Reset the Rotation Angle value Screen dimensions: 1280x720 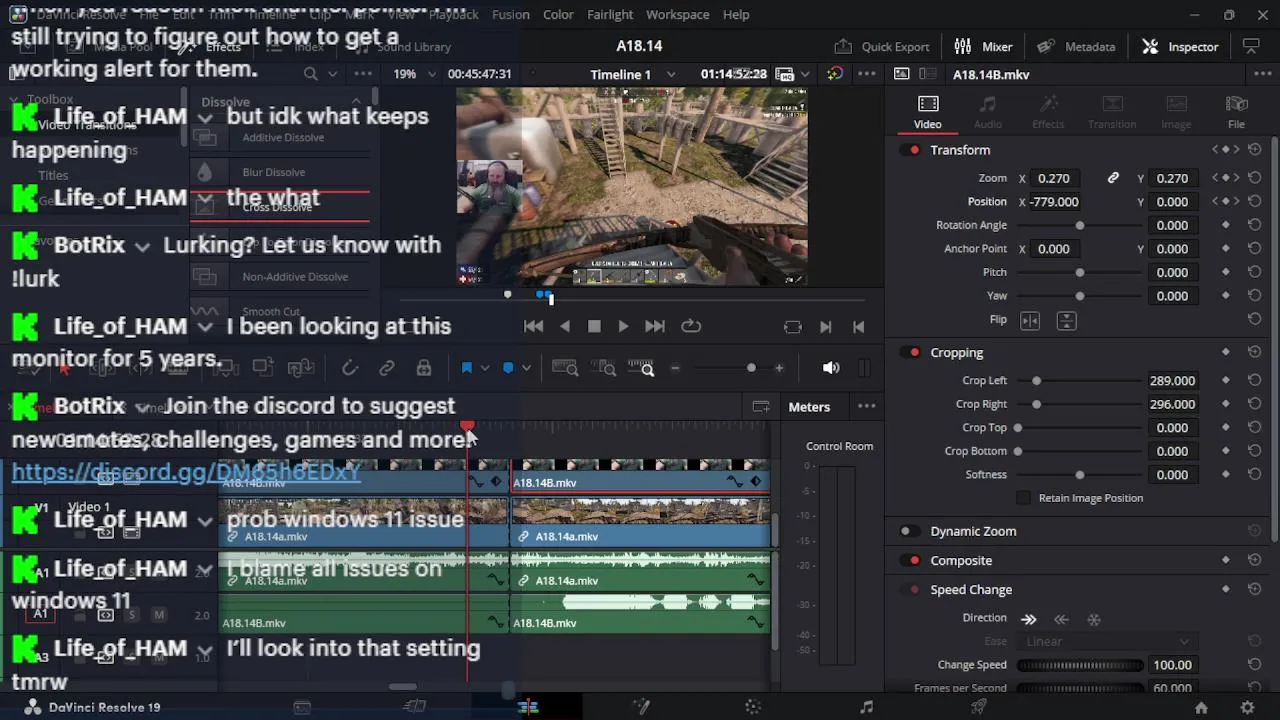pyautogui.click(x=1254, y=225)
